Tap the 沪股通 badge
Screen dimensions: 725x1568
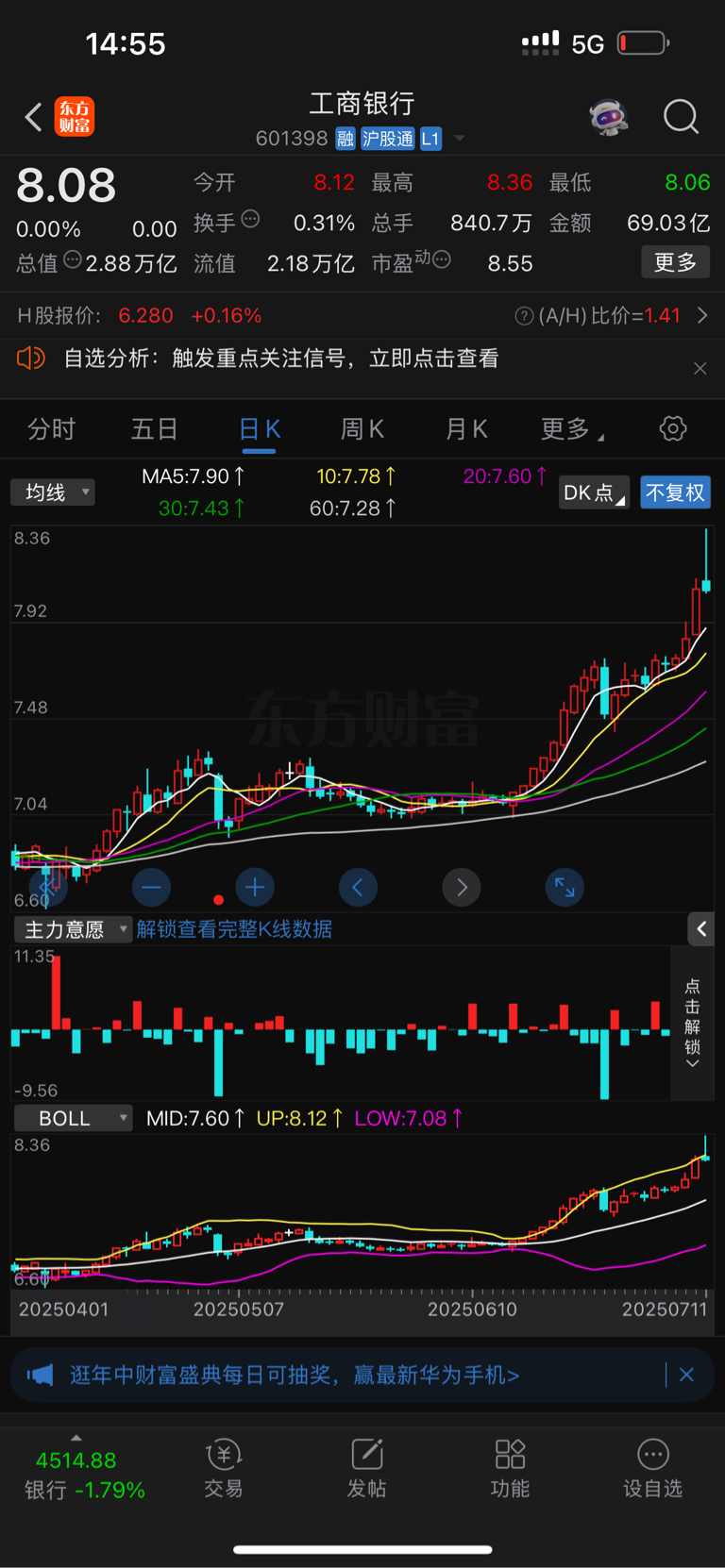388,139
